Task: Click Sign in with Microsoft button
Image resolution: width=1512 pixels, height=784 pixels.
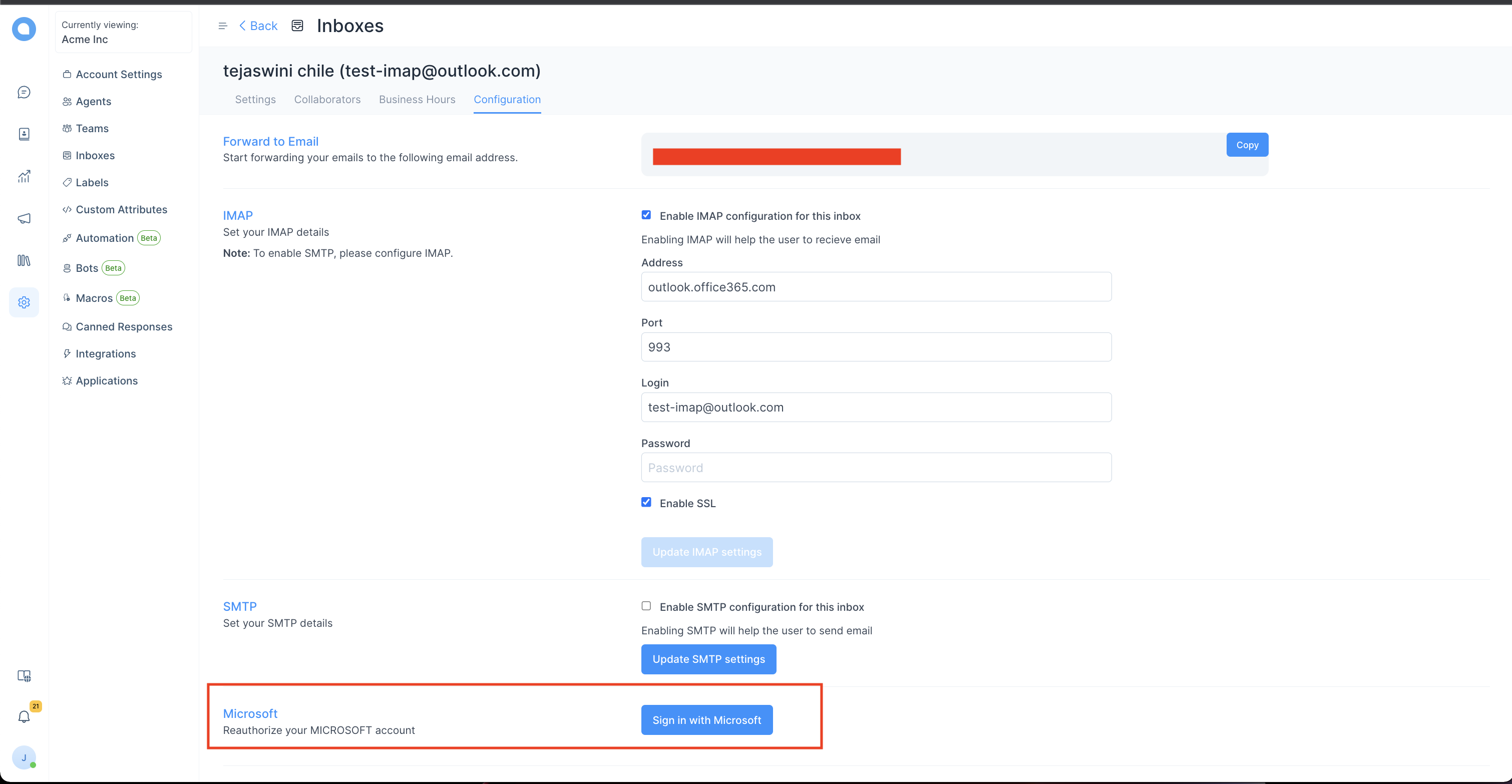Action: [x=707, y=720]
